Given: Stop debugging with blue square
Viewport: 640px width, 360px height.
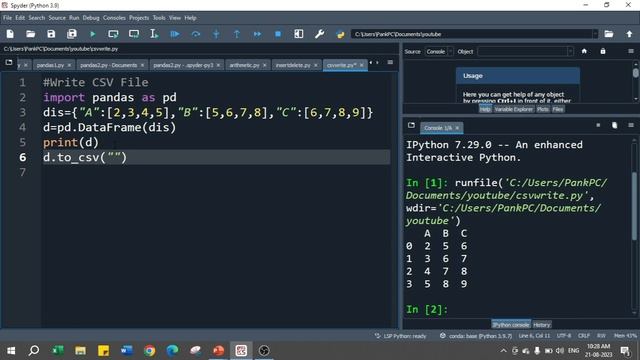Looking at the screenshot, I should click(x=278, y=34).
